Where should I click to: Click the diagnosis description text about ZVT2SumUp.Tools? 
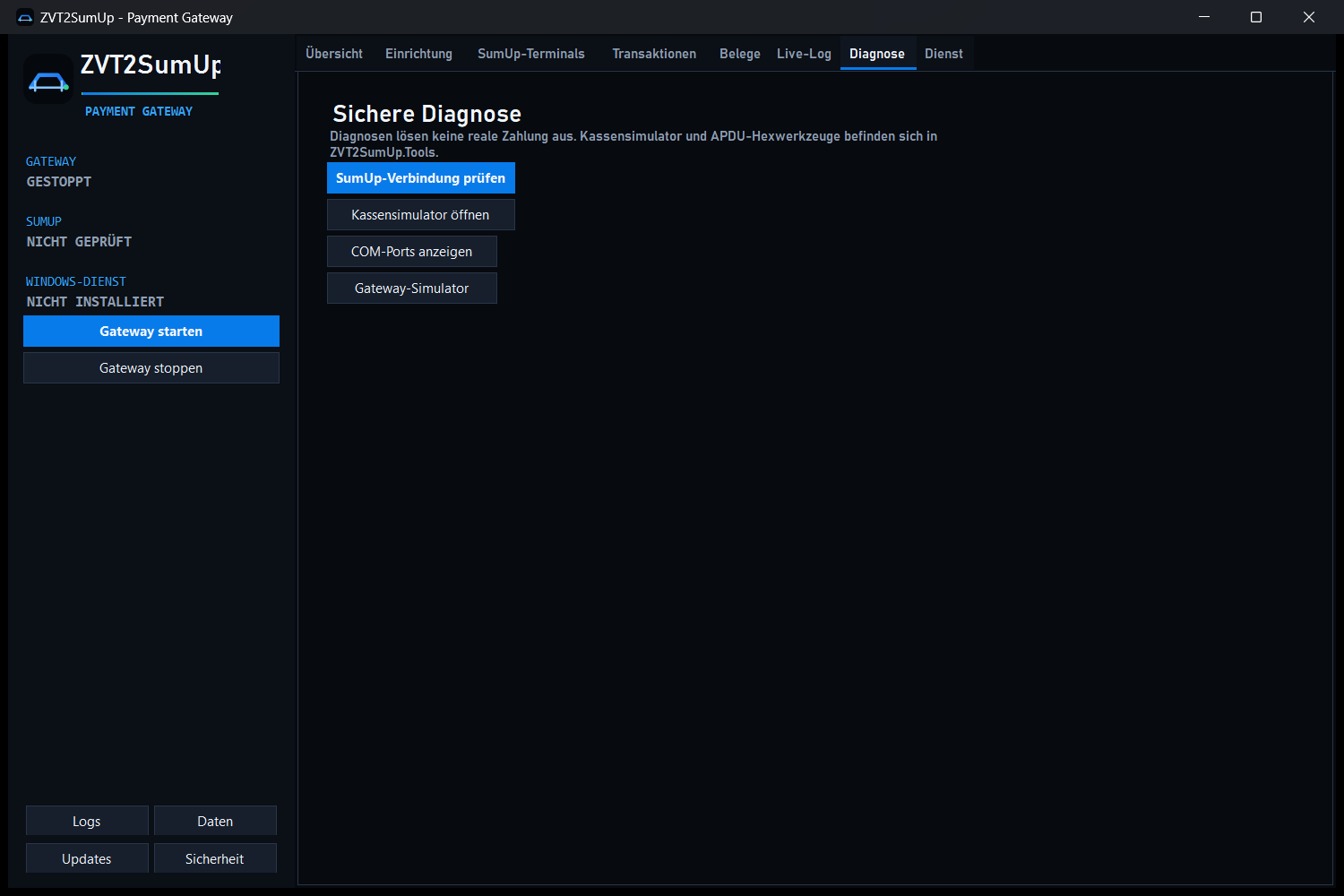(633, 144)
